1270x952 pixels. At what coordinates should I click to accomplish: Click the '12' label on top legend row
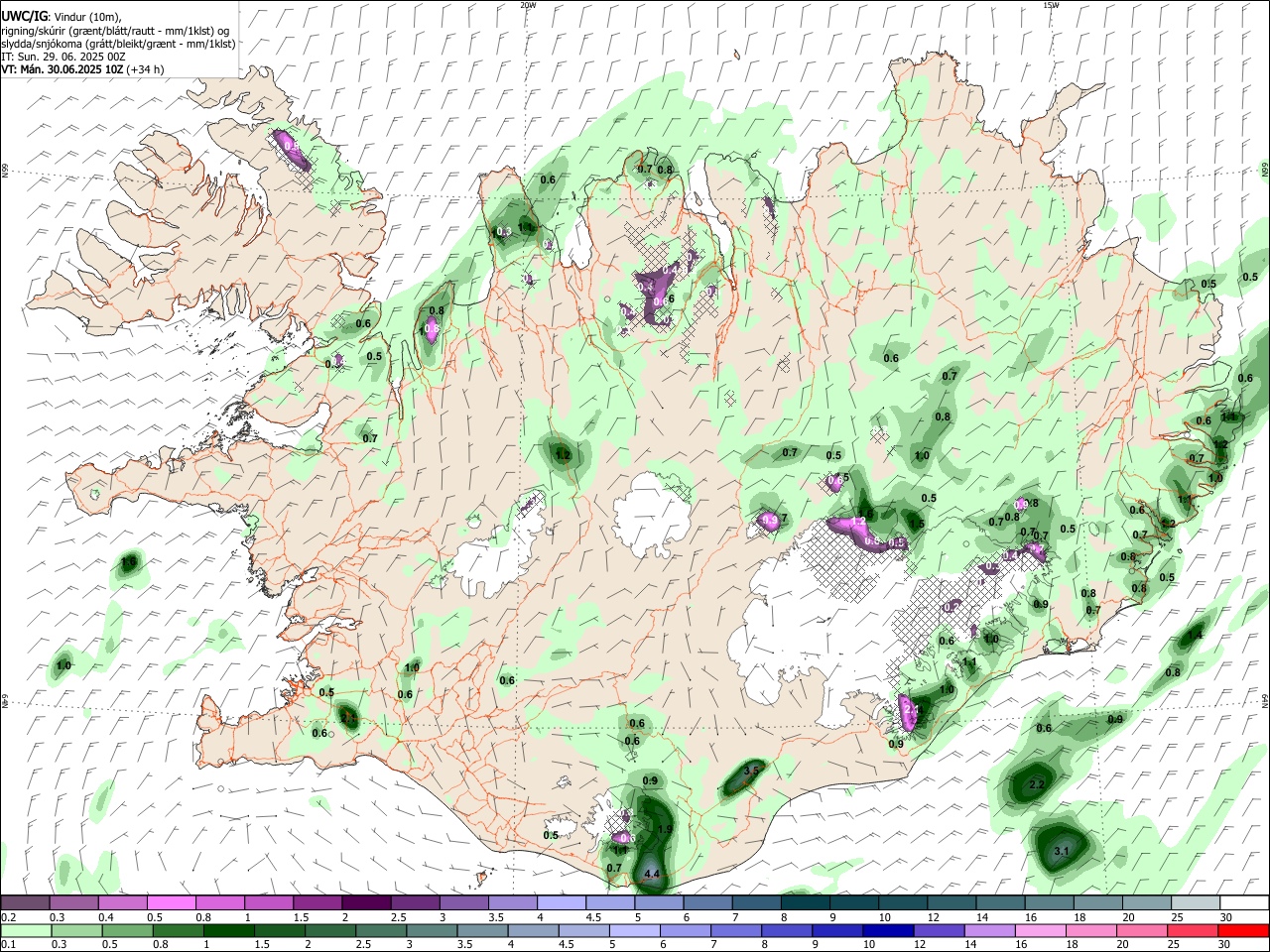pos(933,917)
